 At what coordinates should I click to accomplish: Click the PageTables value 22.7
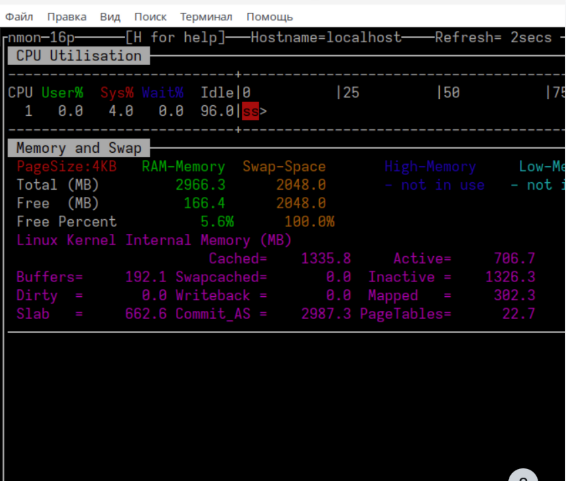click(x=519, y=314)
